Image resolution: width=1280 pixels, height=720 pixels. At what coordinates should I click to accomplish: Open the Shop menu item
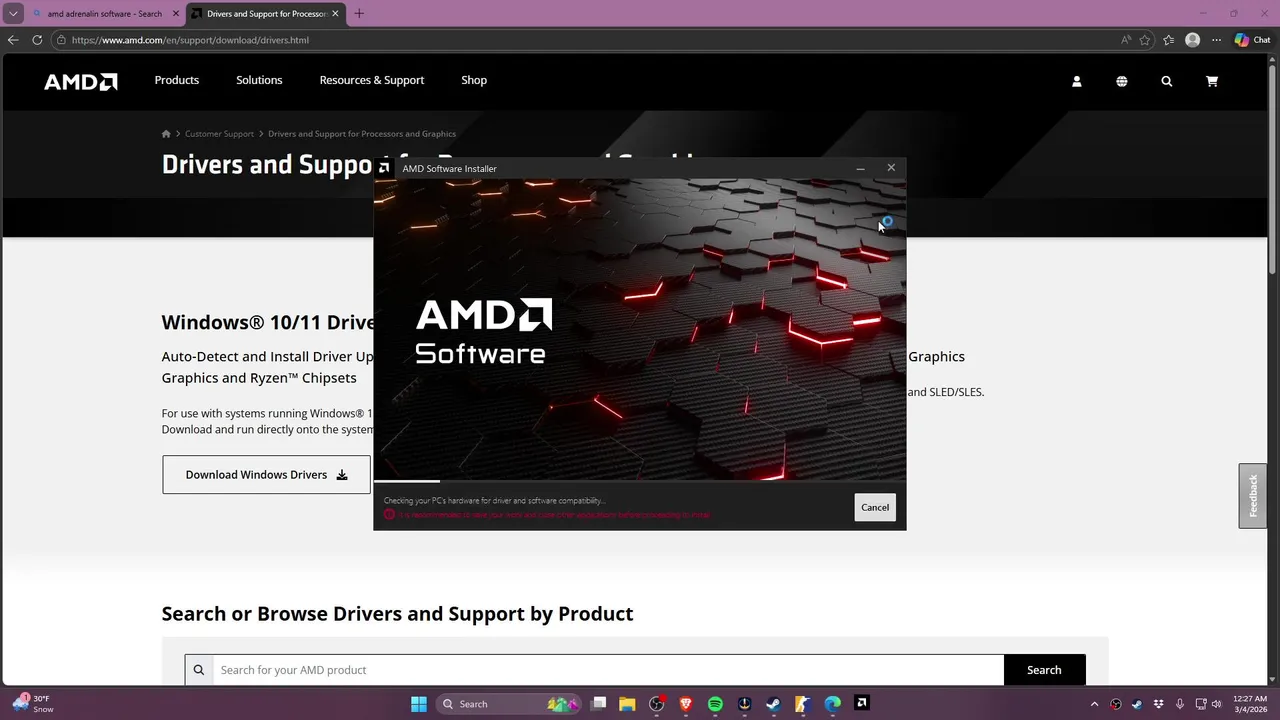click(x=474, y=80)
